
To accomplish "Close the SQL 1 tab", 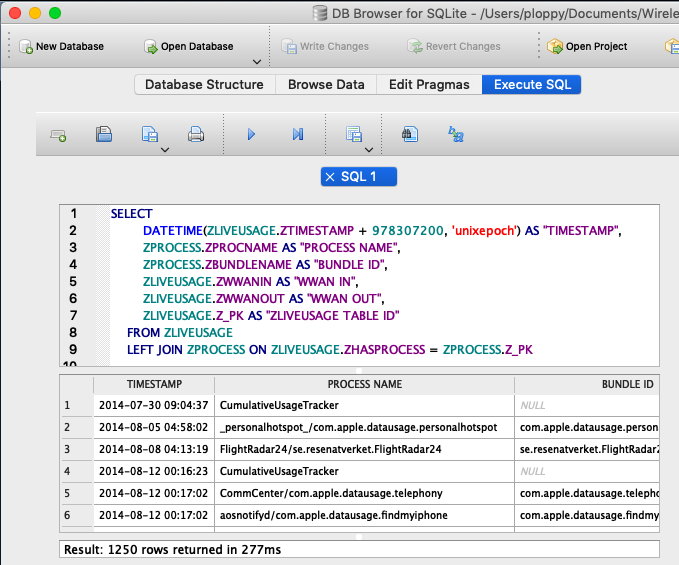I will [330, 177].
